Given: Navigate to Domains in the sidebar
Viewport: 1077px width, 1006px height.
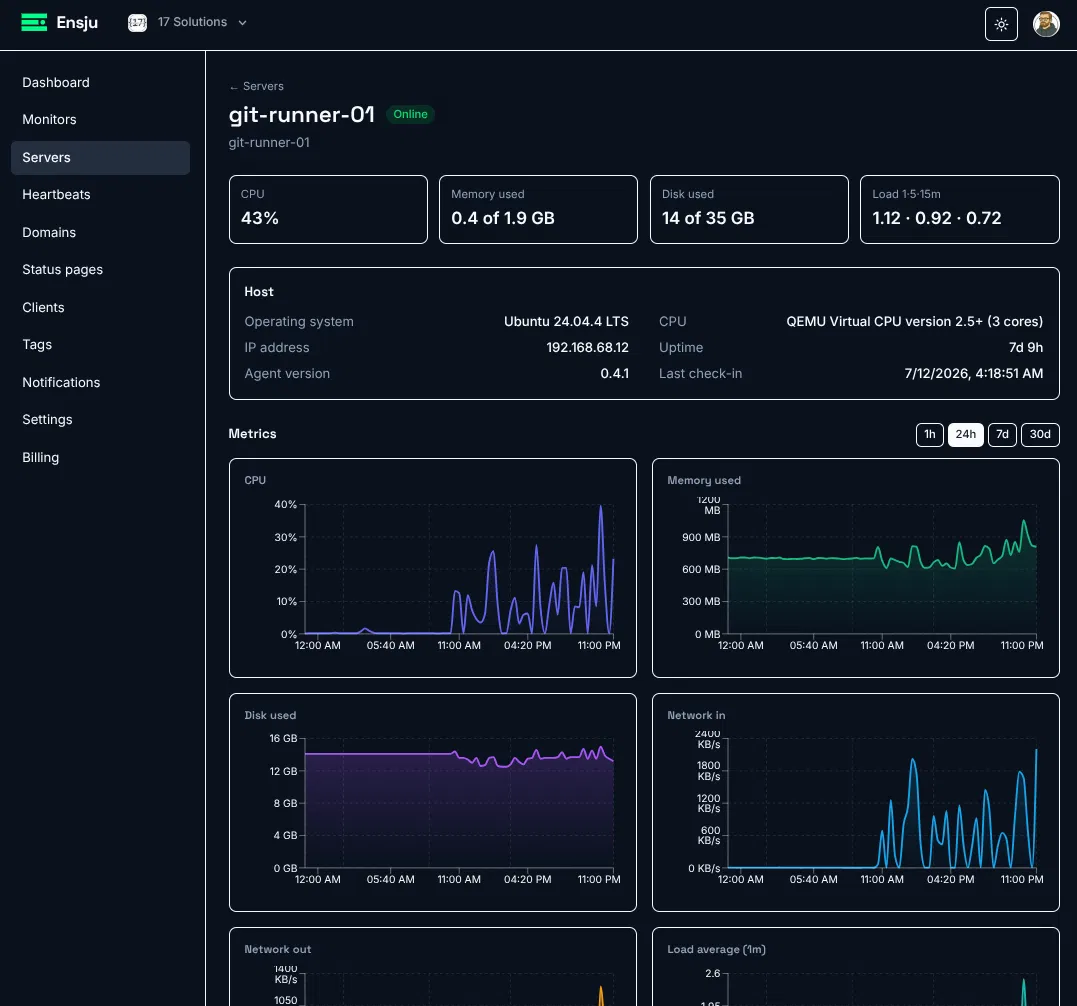Looking at the screenshot, I should (100, 232).
